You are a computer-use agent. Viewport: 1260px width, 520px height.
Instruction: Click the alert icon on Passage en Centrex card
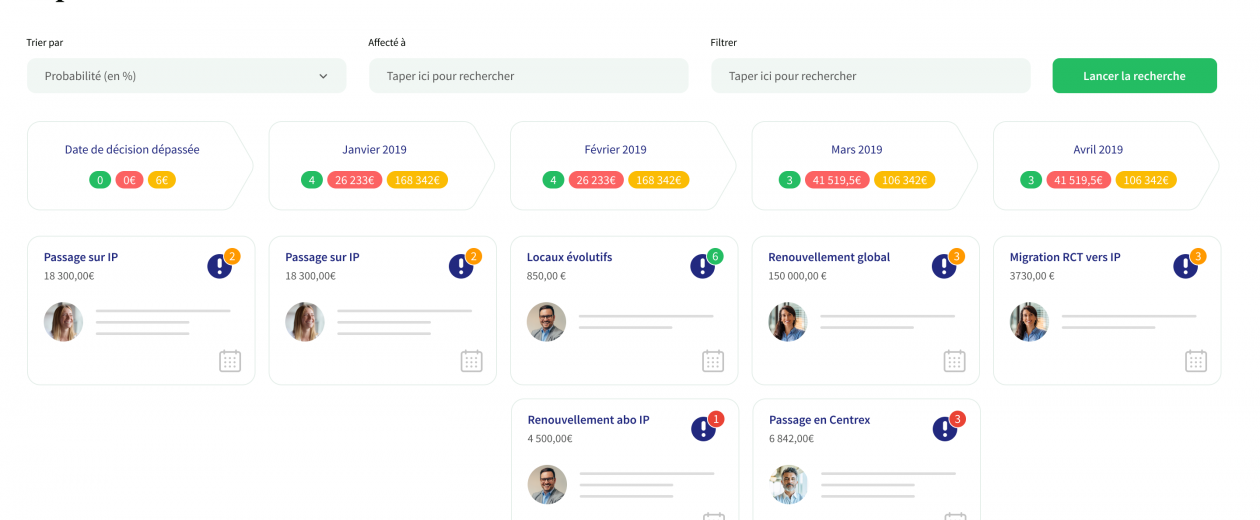click(x=944, y=429)
